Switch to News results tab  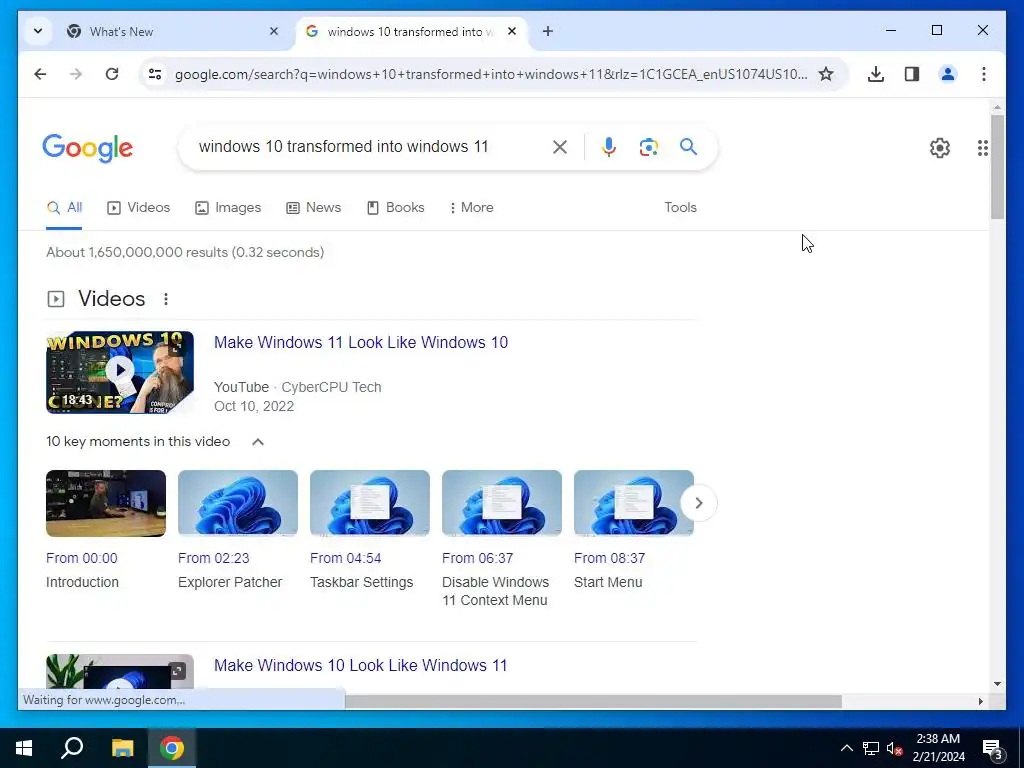click(x=313, y=207)
